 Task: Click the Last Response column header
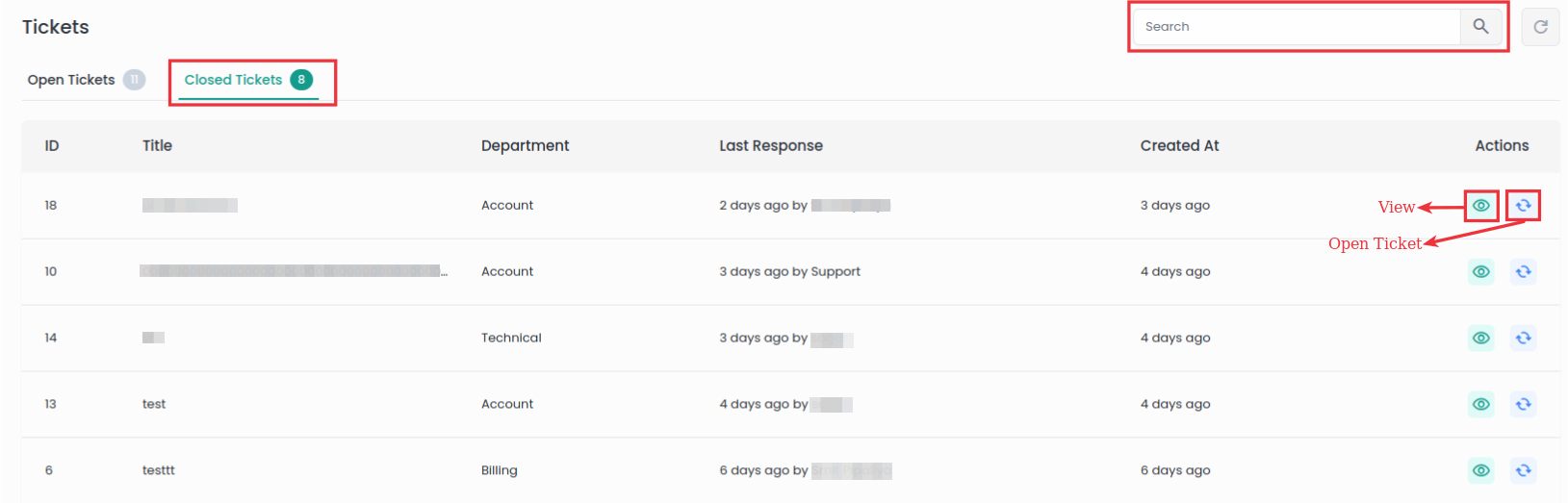pos(770,146)
